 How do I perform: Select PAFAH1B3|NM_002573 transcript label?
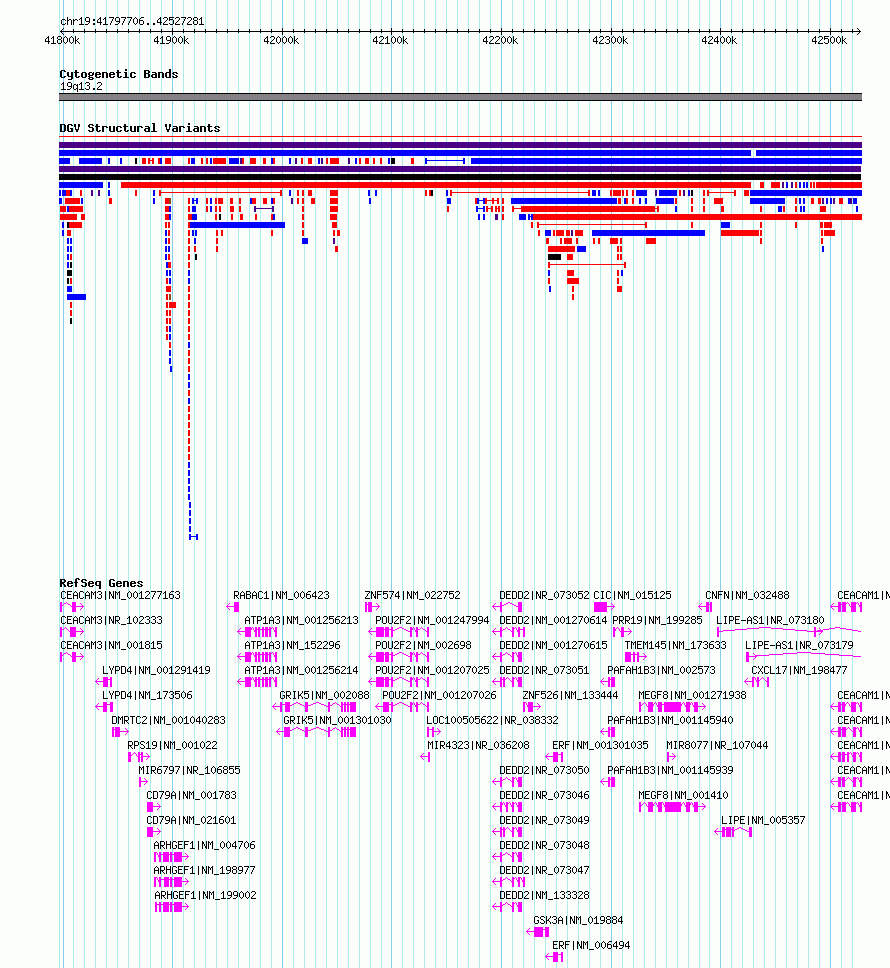point(662,670)
